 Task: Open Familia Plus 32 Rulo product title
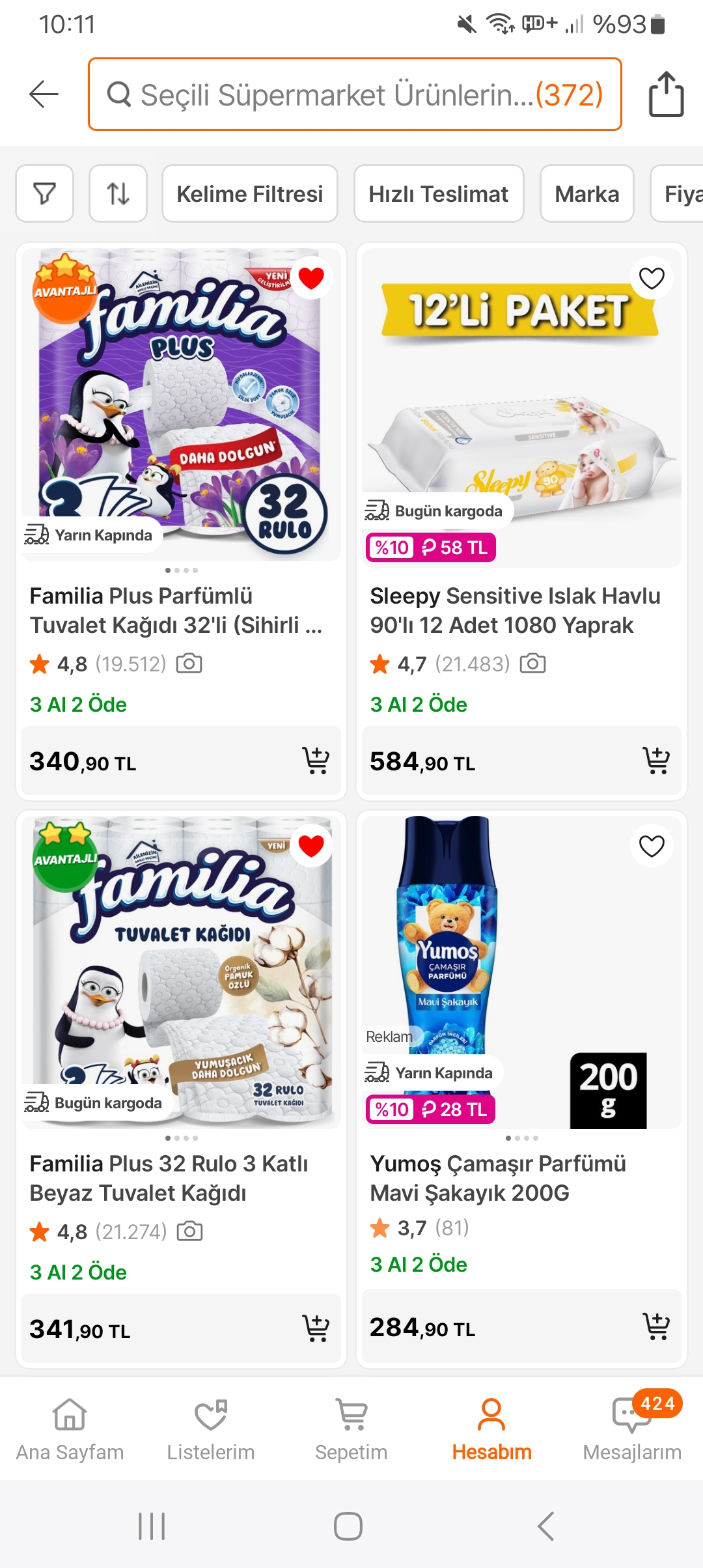coord(169,1178)
